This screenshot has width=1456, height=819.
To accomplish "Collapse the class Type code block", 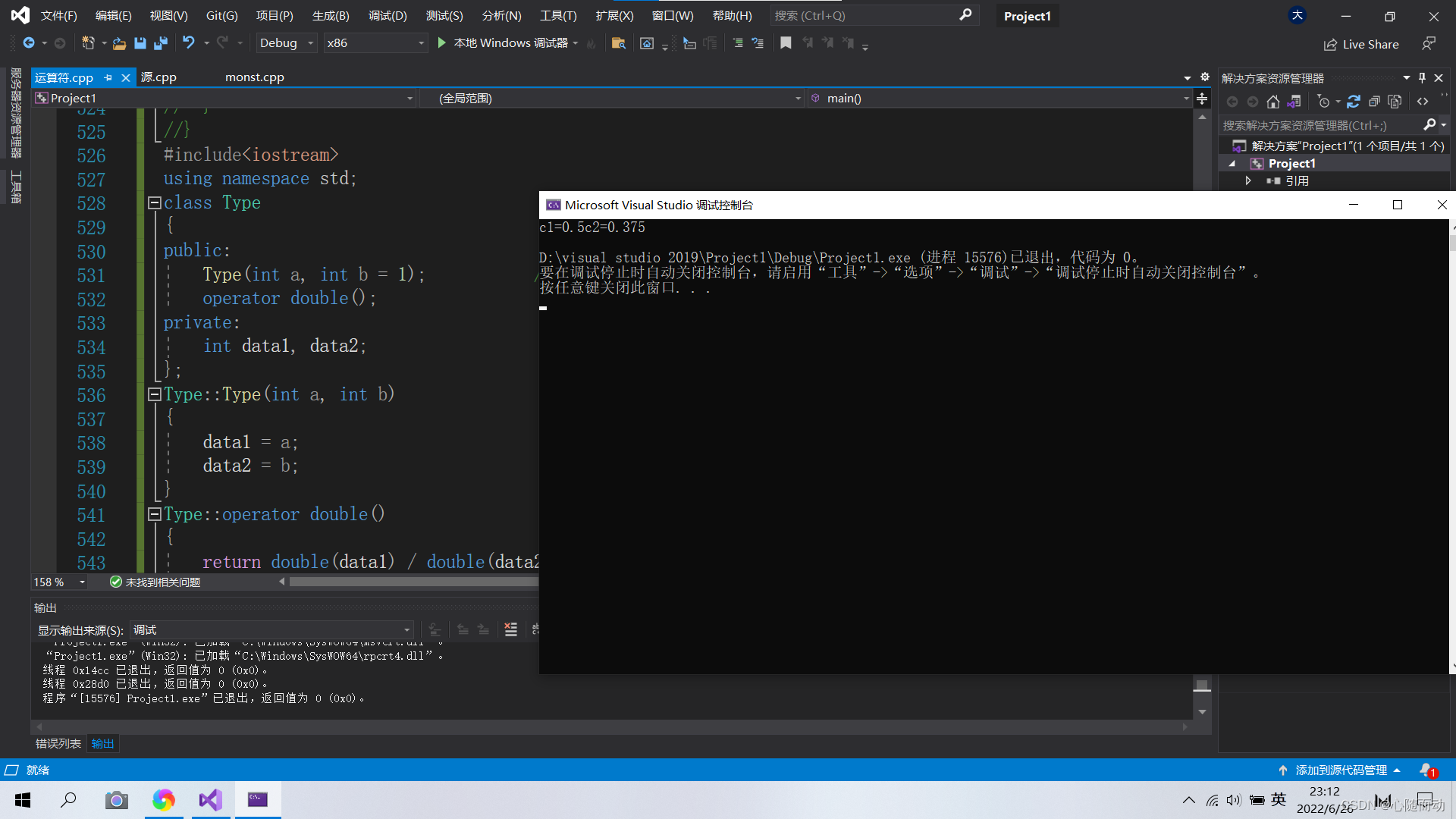I will click(154, 202).
